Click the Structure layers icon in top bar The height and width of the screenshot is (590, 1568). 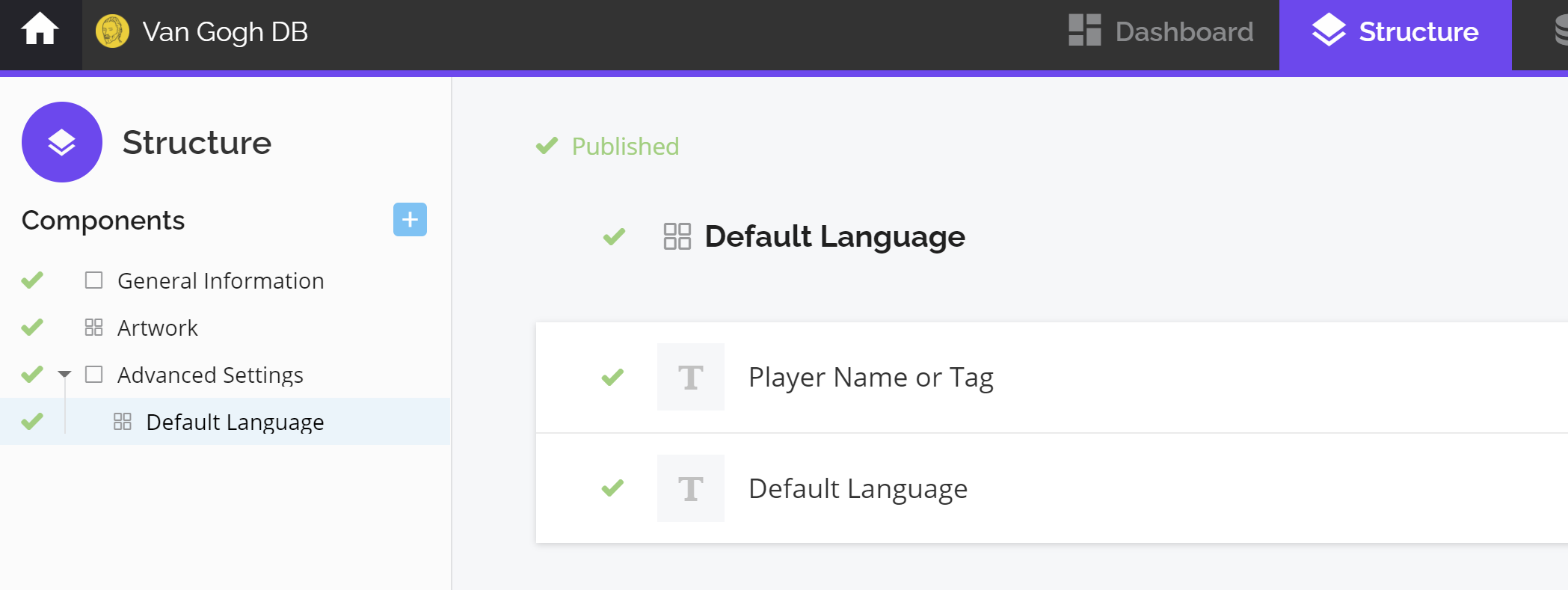point(1329,31)
